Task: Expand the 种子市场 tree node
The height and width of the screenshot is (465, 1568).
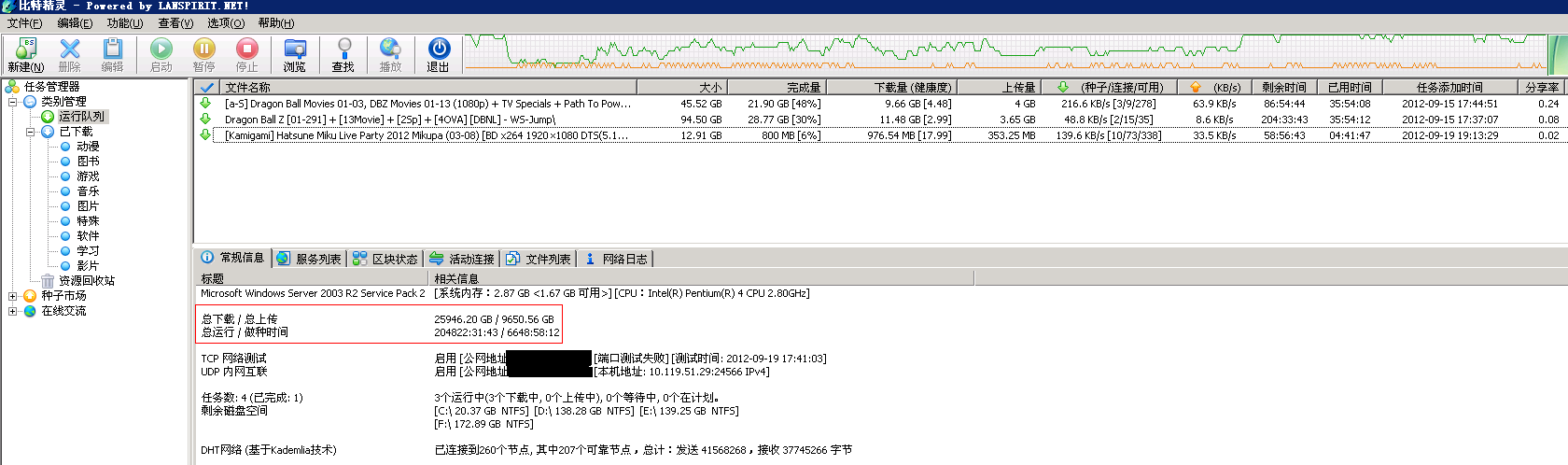Action: (13, 296)
